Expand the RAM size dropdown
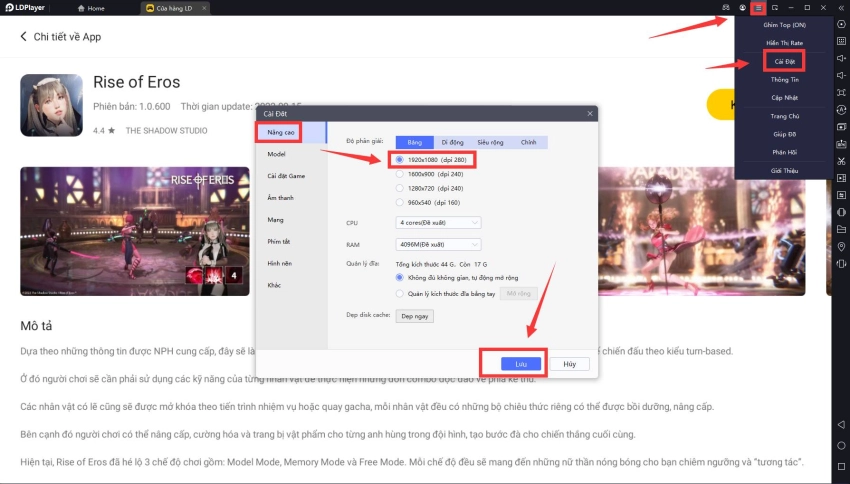This screenshot has width=850, height=484. (438, 244)
